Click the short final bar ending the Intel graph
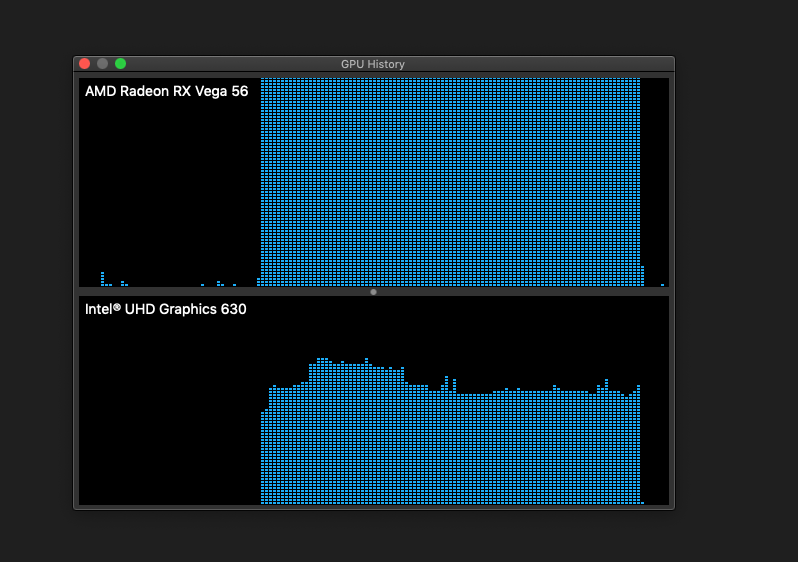 (642, 503)
